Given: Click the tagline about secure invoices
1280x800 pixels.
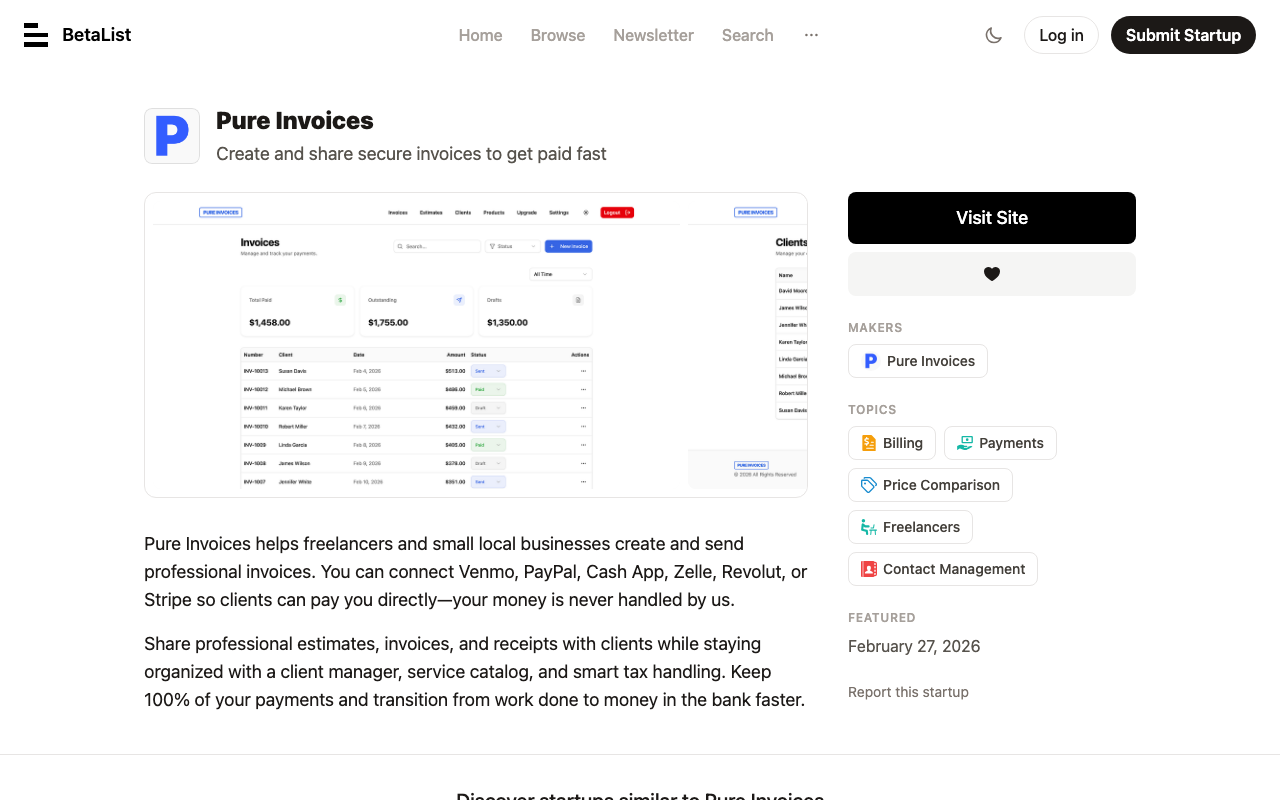Looking at the screenshot, I should click(411, 154).
